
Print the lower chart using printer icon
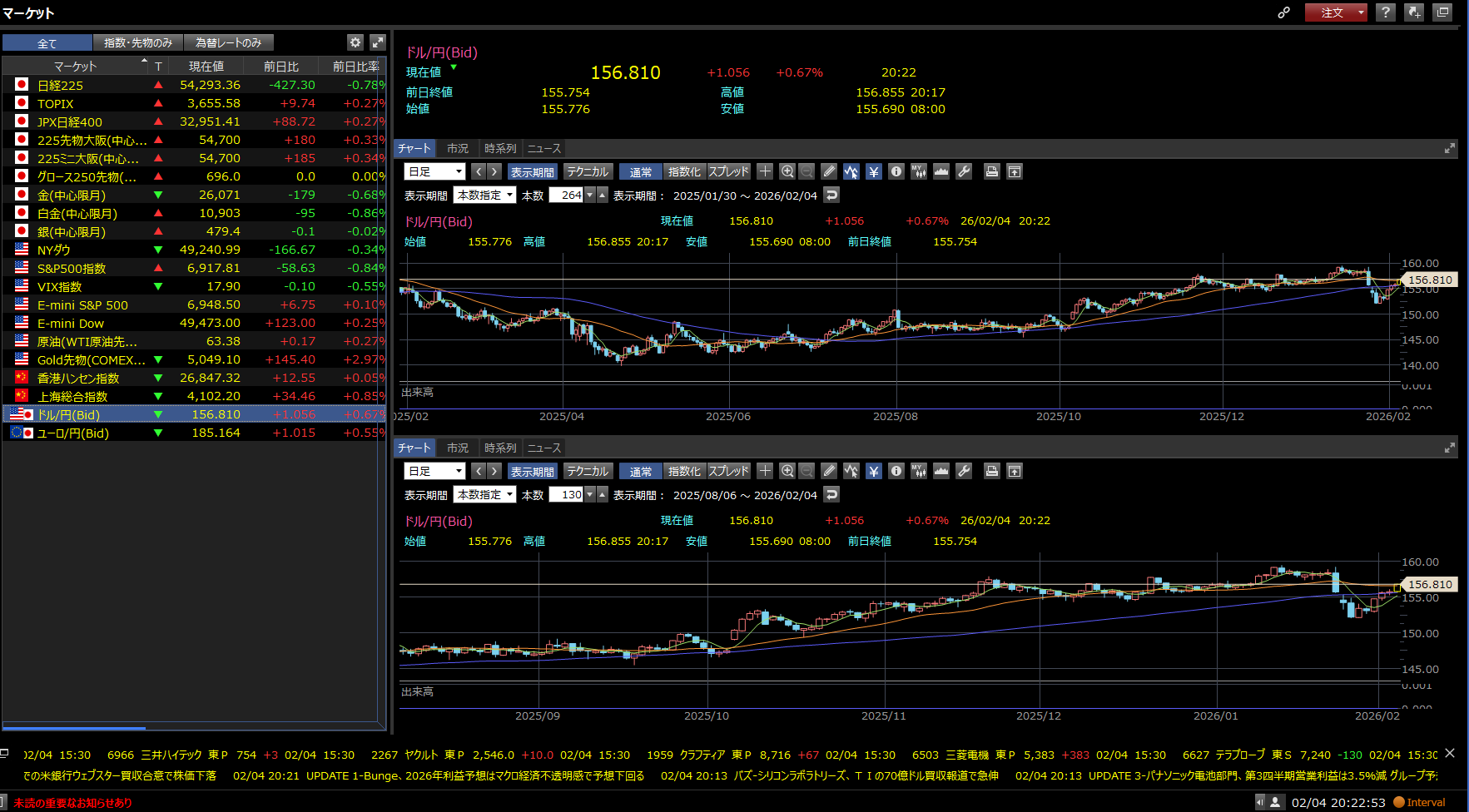coord(991,471)
